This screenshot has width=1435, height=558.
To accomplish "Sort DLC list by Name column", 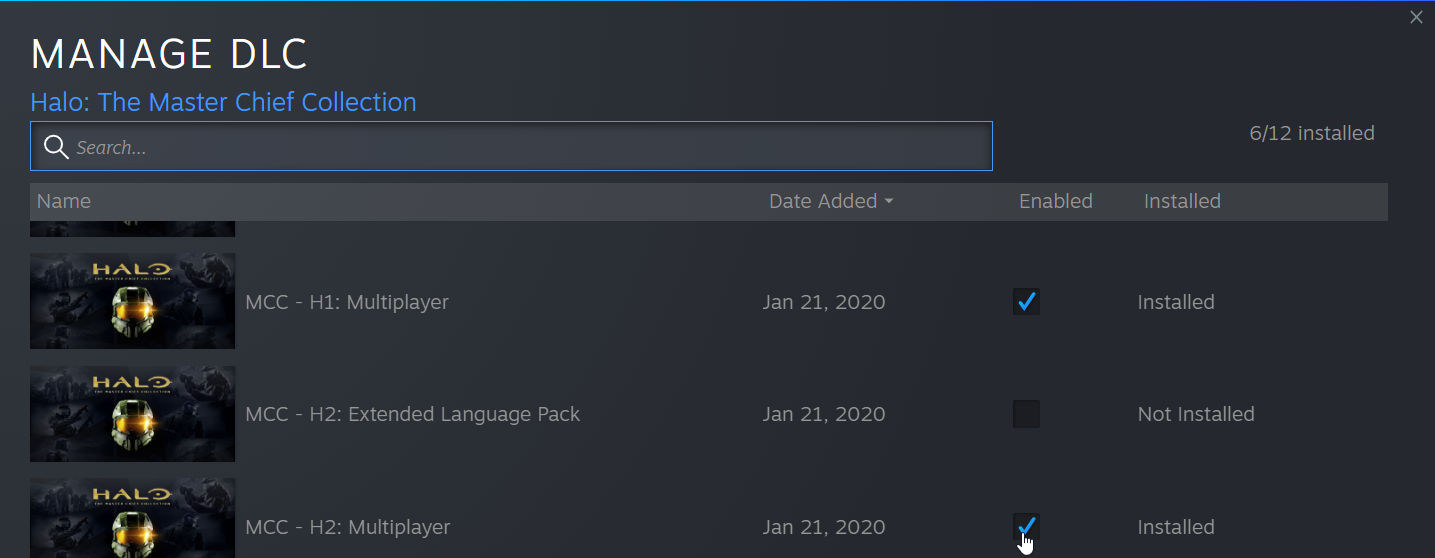I will pyautogui.click(x=64, y=201).
